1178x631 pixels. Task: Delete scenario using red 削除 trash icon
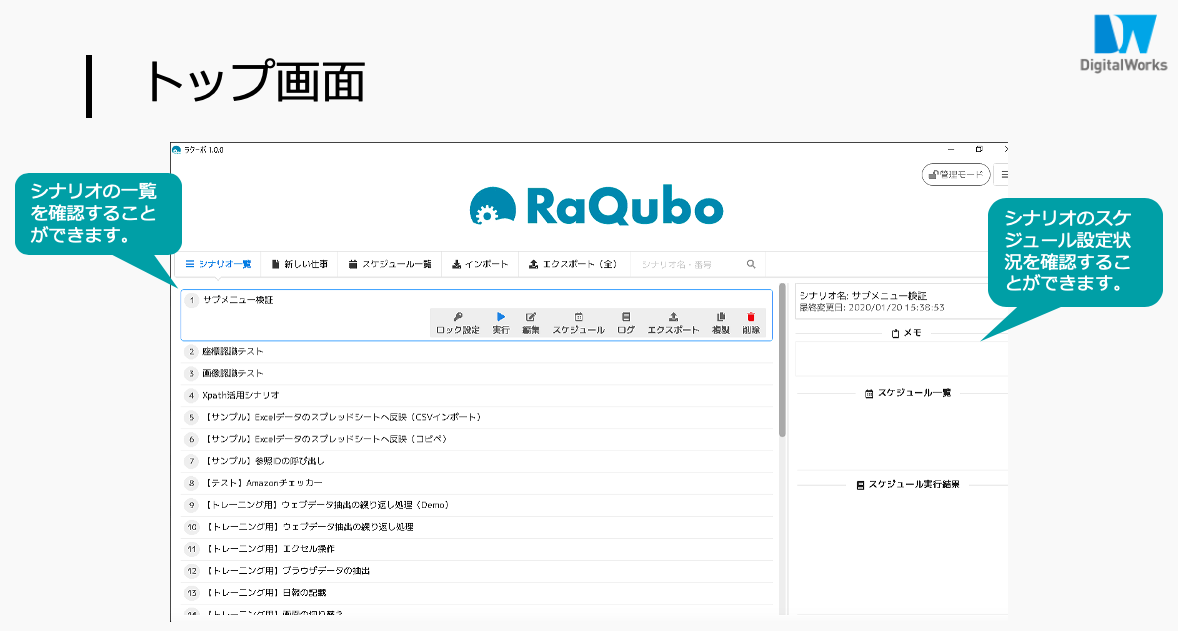751,317
